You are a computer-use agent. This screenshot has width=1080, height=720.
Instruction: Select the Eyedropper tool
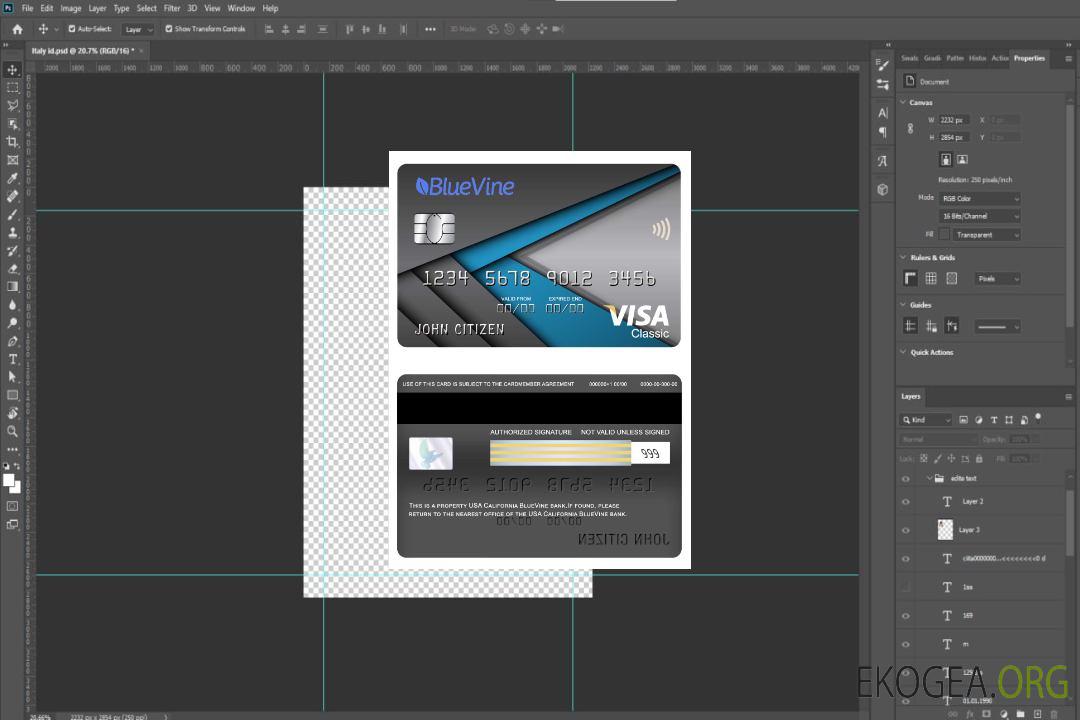pyautogui.click(x=12, y=178)
